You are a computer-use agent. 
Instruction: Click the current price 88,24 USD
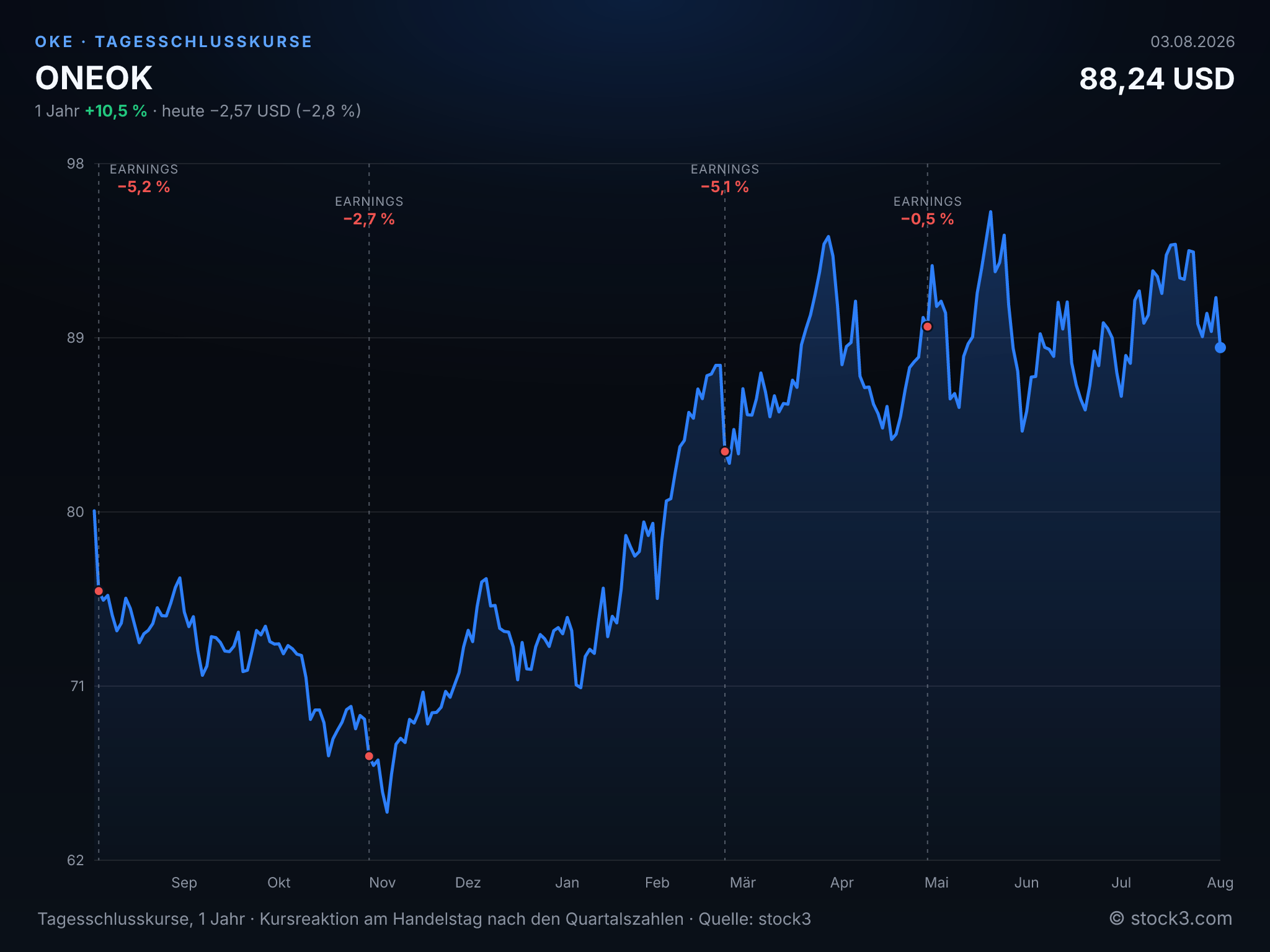pos(1157,79)
